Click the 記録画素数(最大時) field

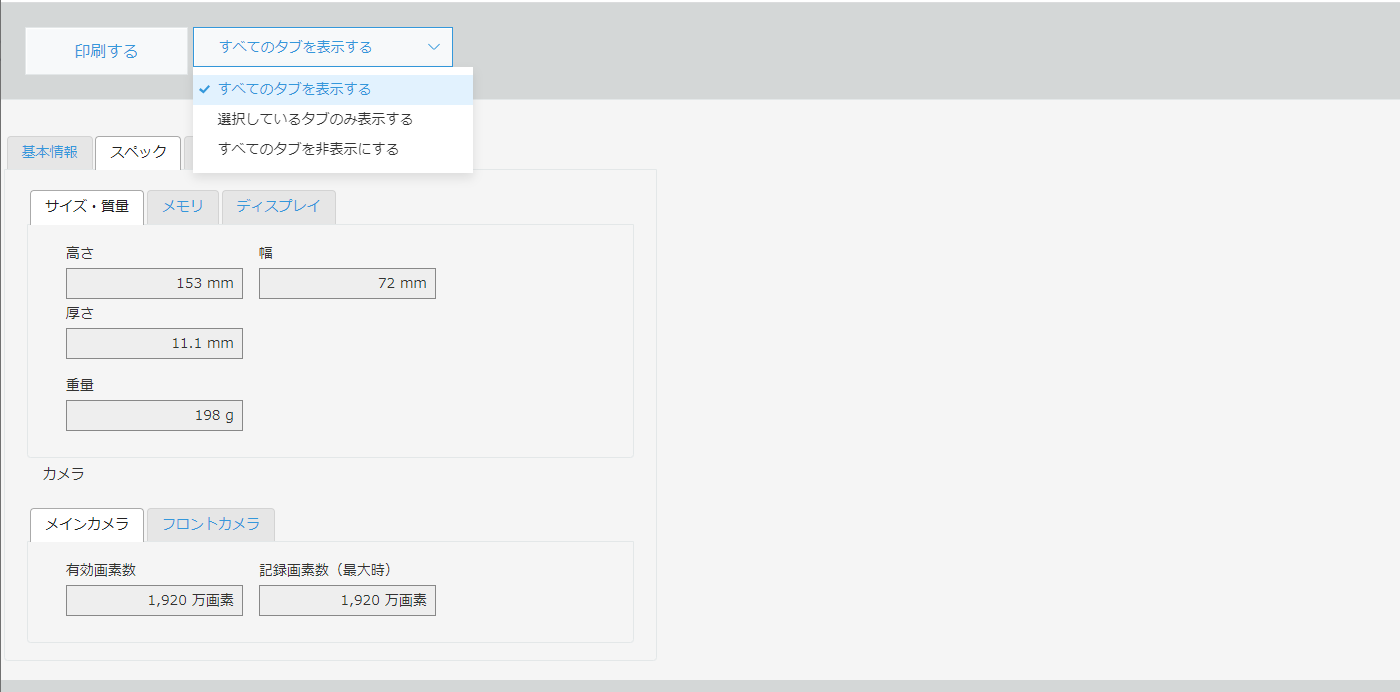tap(347, 600)
